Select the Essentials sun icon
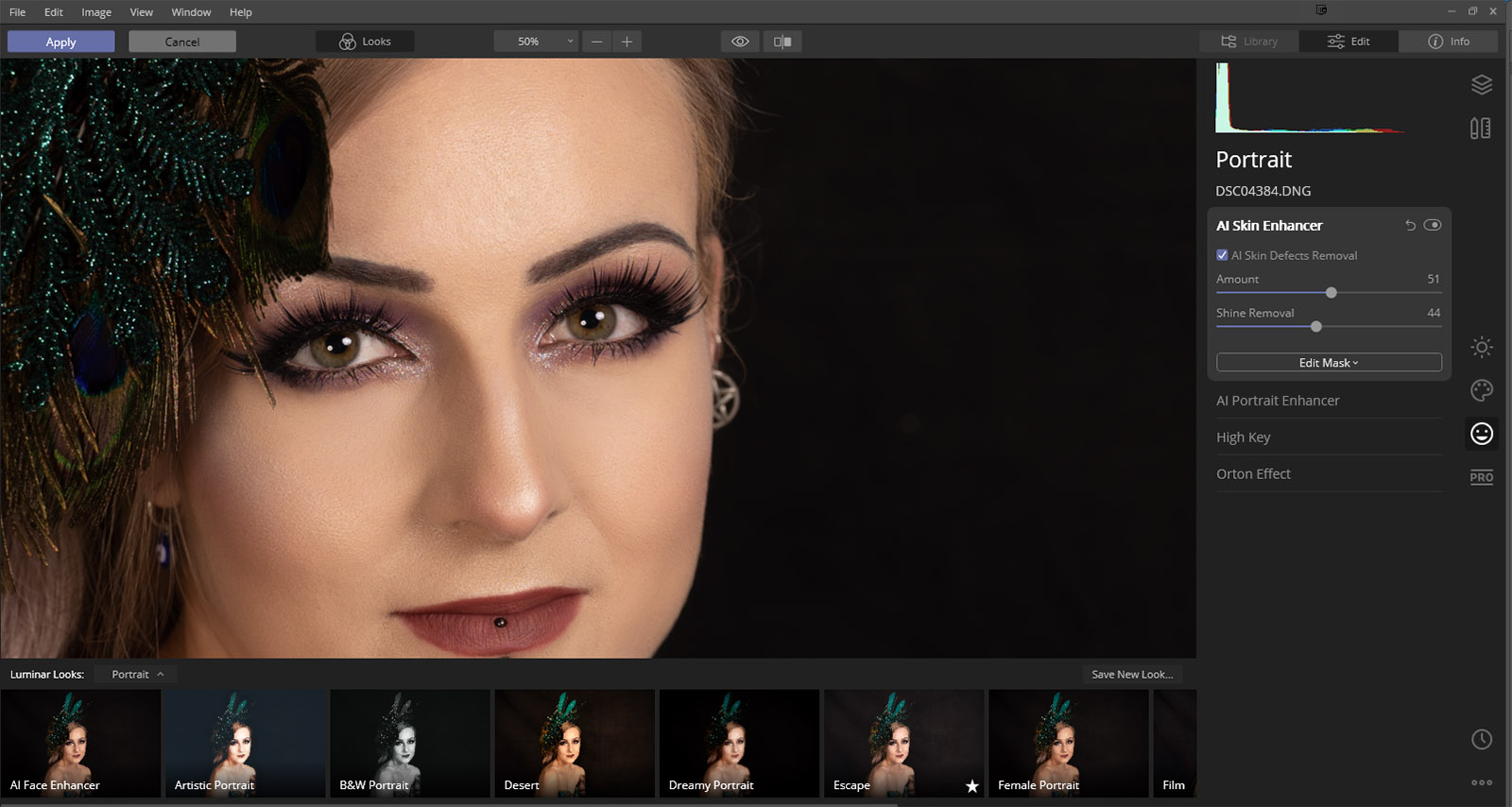1512x807 pixels. (x=1481, y=347)
